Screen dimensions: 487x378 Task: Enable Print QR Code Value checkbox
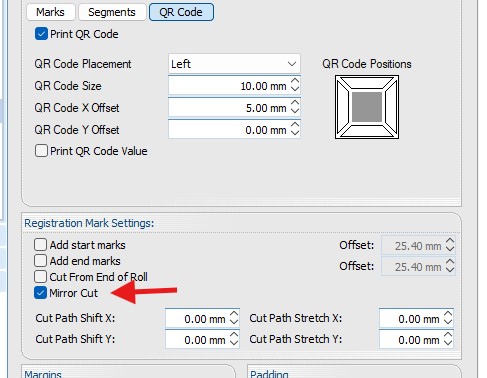(x=41, y=151)
